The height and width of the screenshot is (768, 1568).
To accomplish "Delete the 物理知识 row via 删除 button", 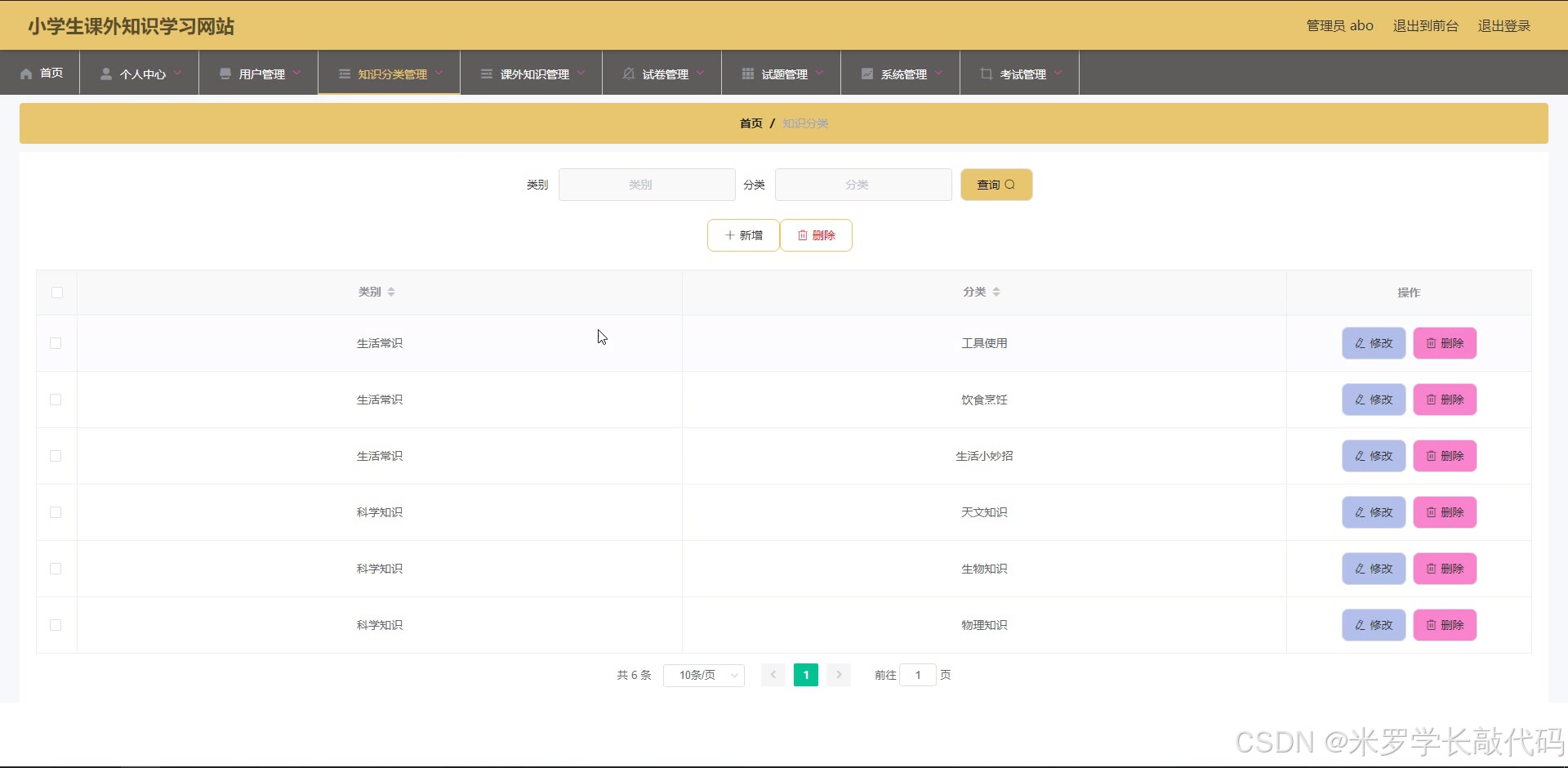I will click(1444, 625).
